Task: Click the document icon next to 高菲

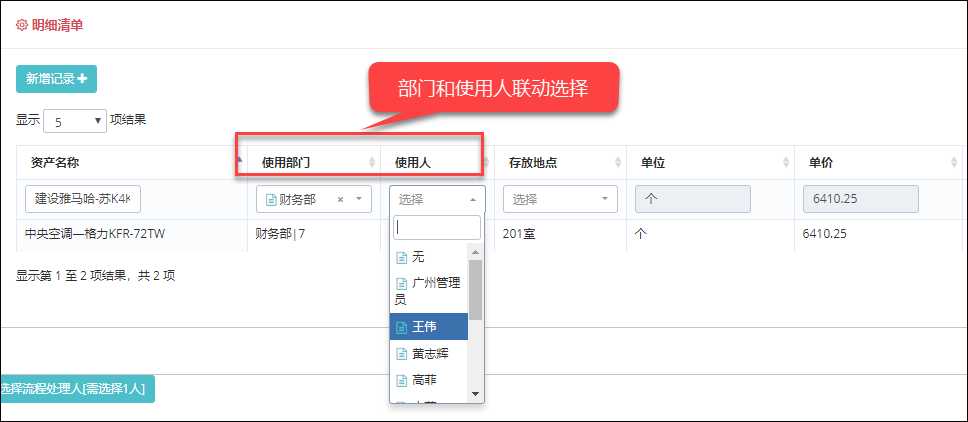Action: click(401, 381)
